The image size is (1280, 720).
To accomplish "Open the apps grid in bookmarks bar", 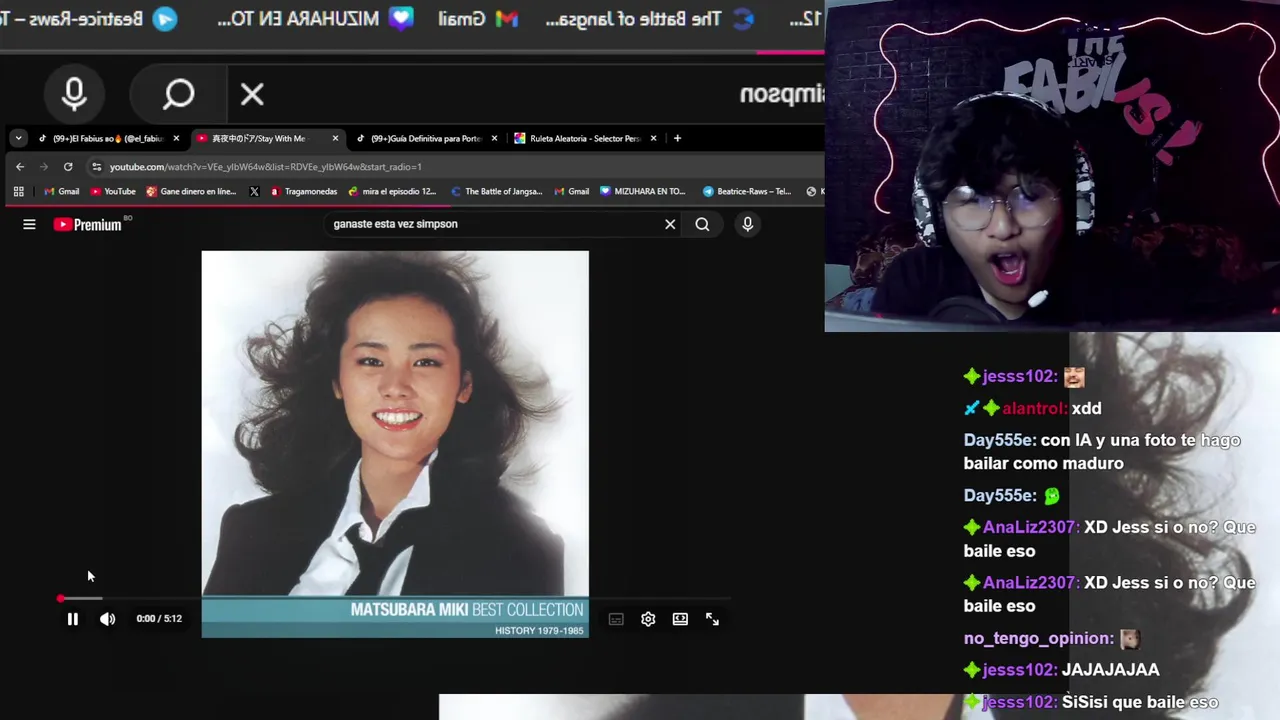I will coord(18,192).
